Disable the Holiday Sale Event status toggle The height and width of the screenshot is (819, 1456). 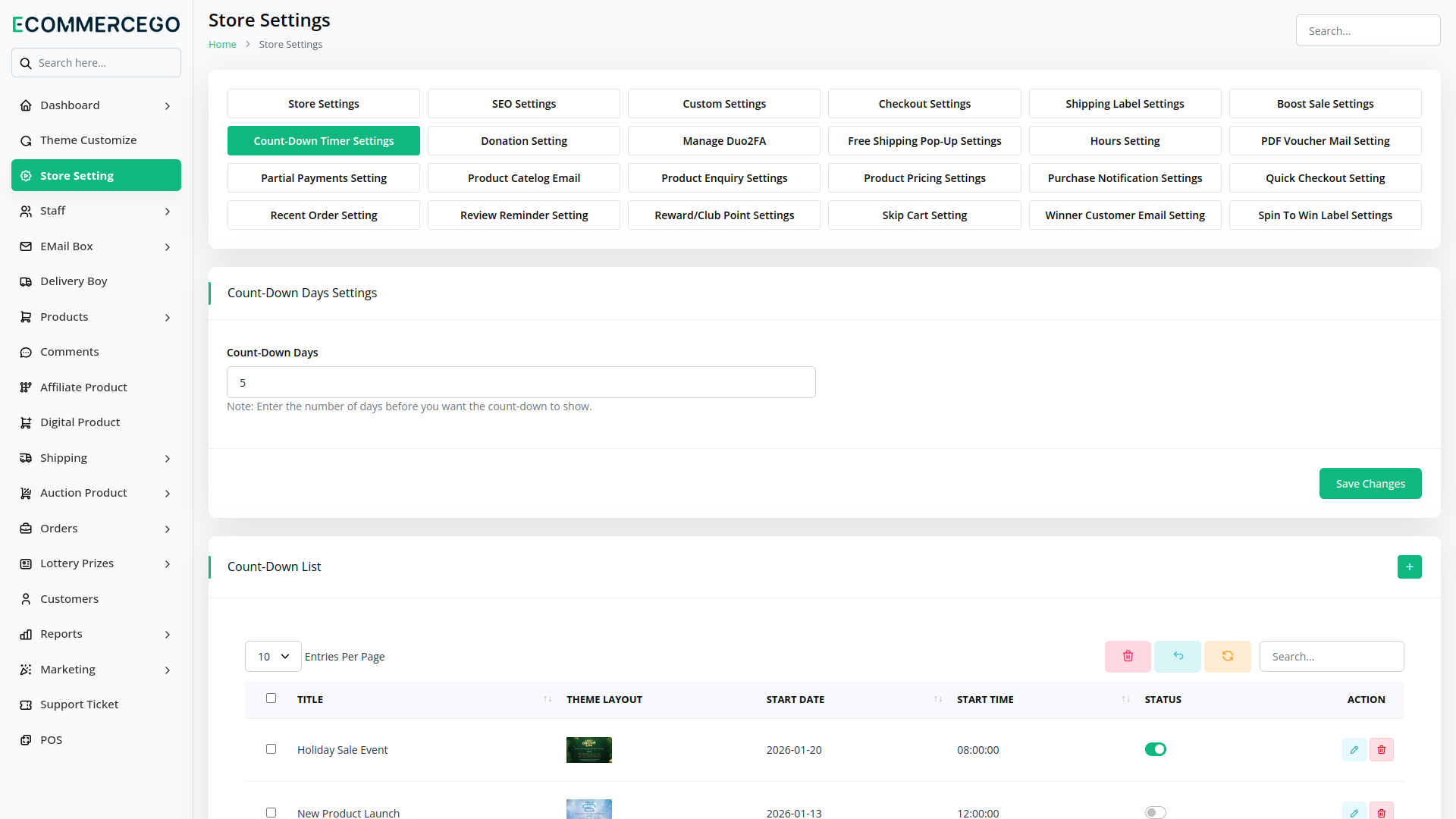1155,749
